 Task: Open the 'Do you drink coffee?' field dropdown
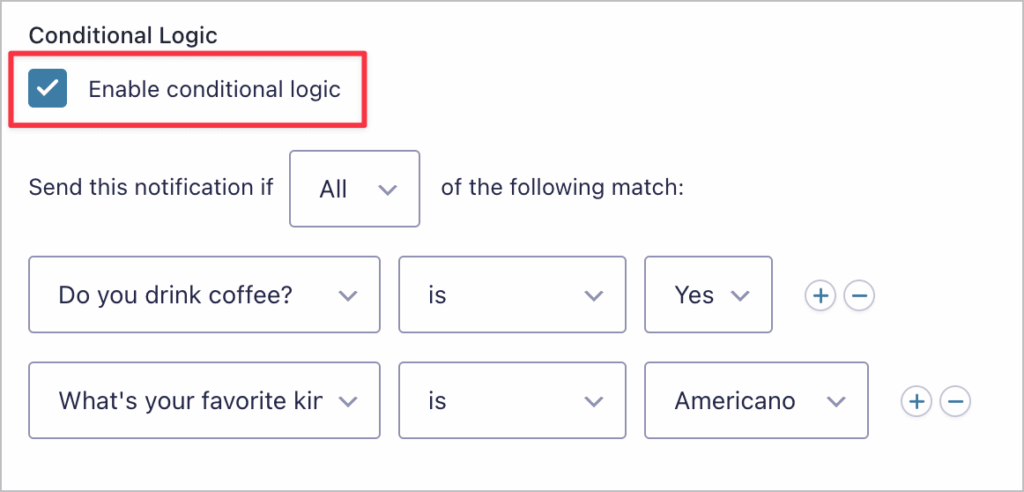(204, 295)
